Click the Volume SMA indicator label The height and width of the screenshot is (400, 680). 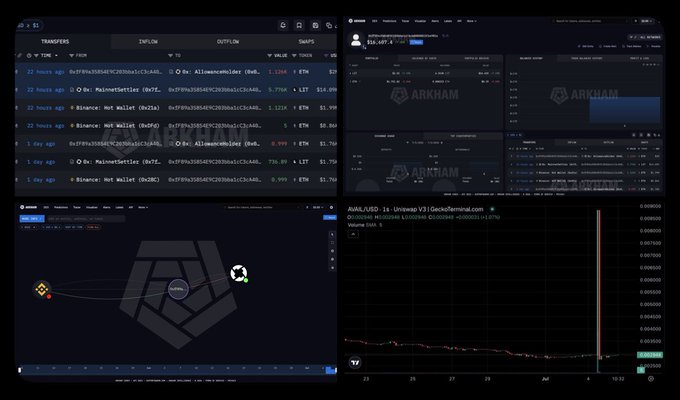click(364, 225)
